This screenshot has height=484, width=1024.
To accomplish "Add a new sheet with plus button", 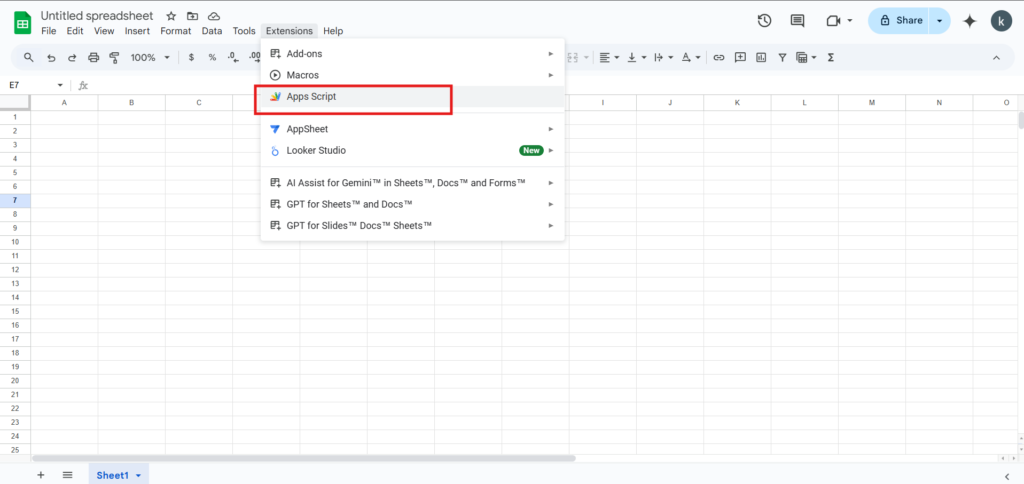I will (40, 476).
